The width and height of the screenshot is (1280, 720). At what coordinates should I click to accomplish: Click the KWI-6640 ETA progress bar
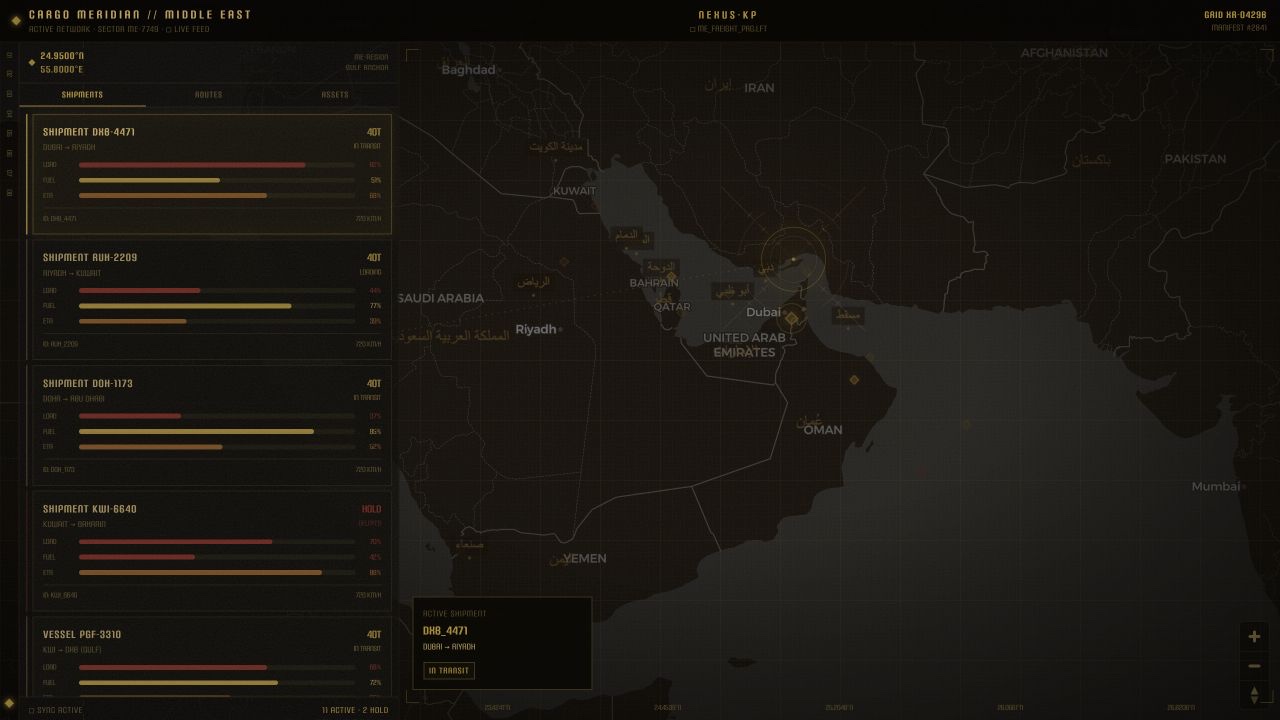[217, 573]
